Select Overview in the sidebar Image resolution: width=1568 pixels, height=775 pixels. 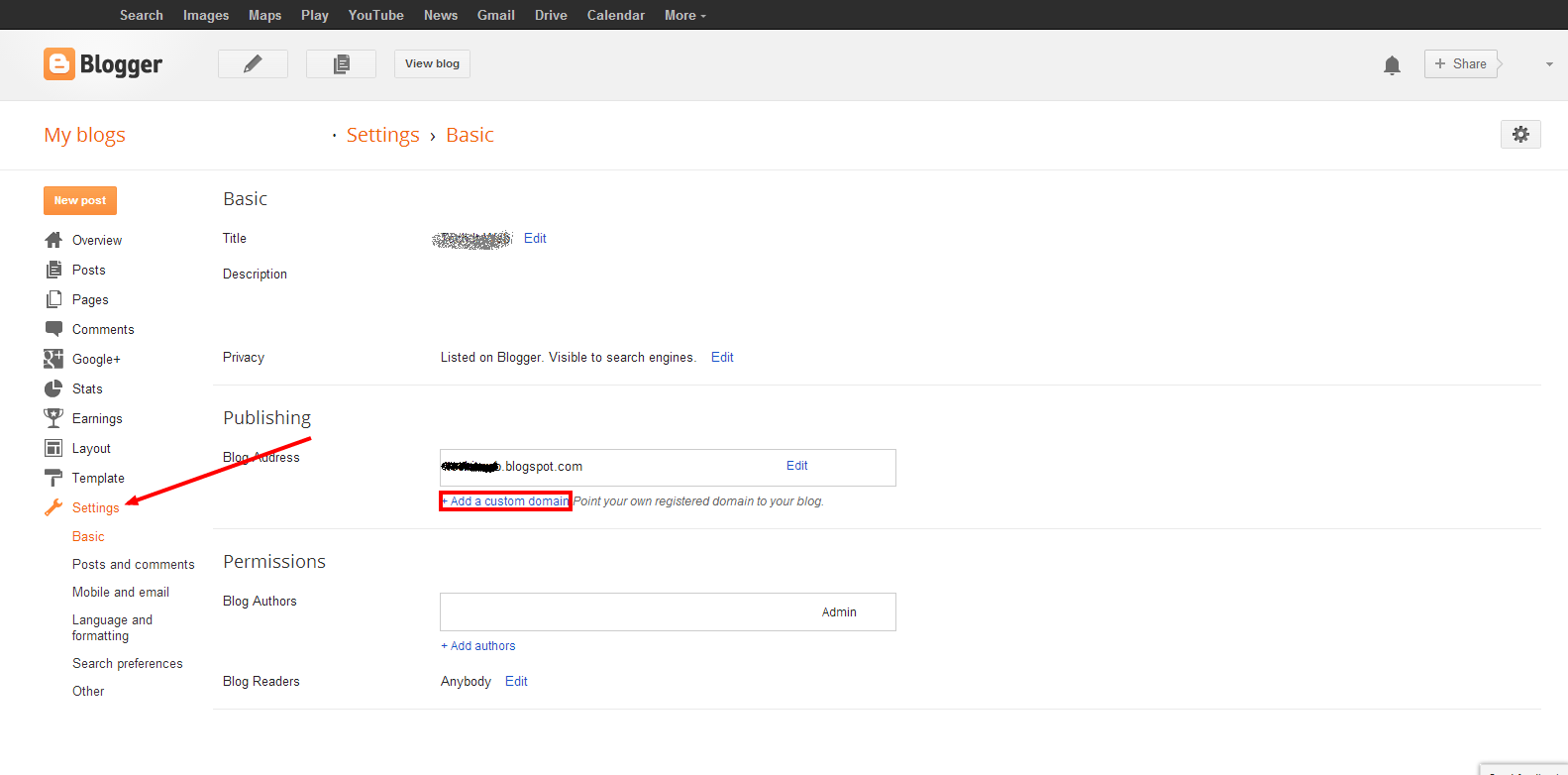coord(97,240)
